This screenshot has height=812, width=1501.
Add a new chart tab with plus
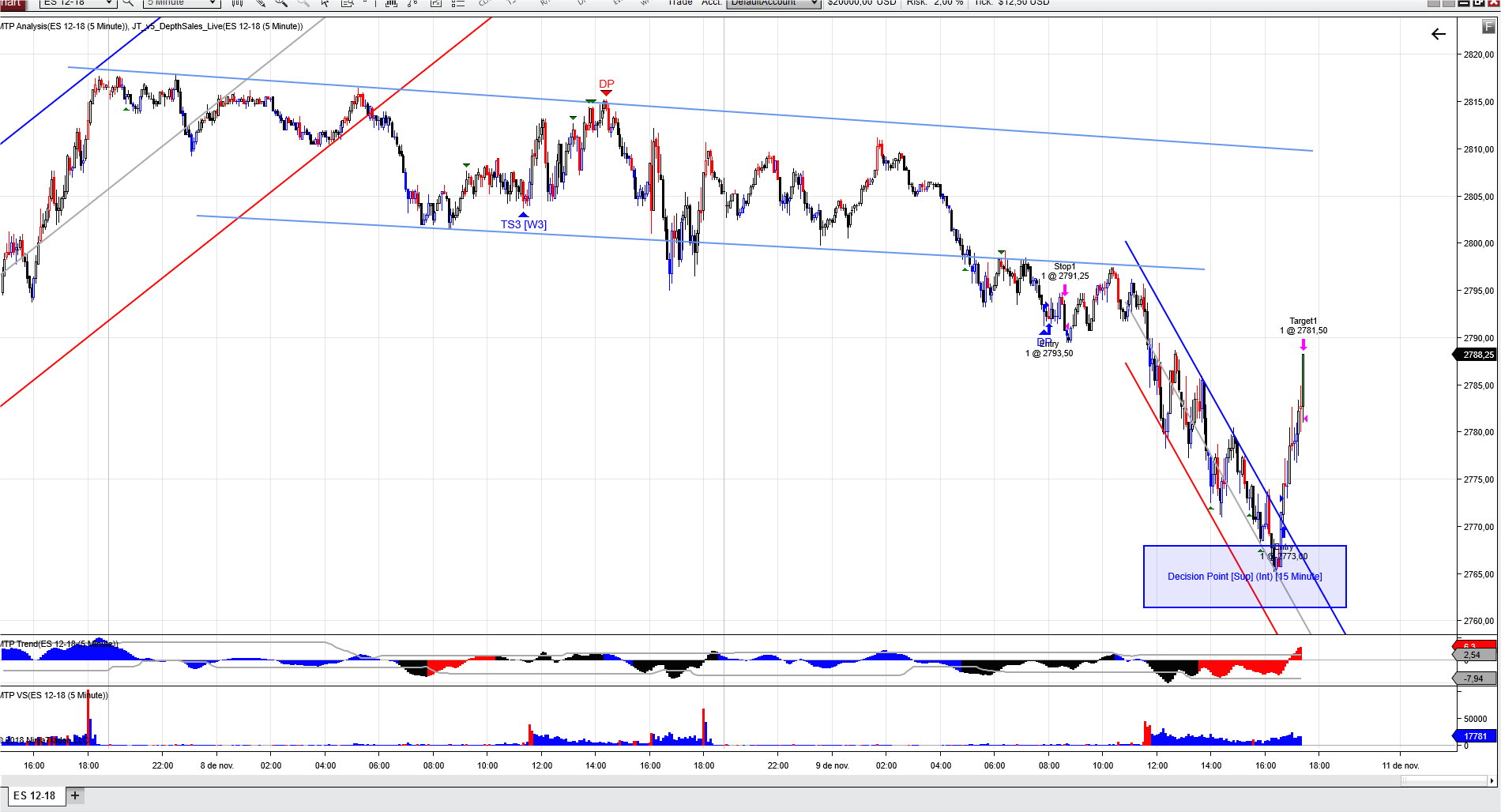click(75, 795)
